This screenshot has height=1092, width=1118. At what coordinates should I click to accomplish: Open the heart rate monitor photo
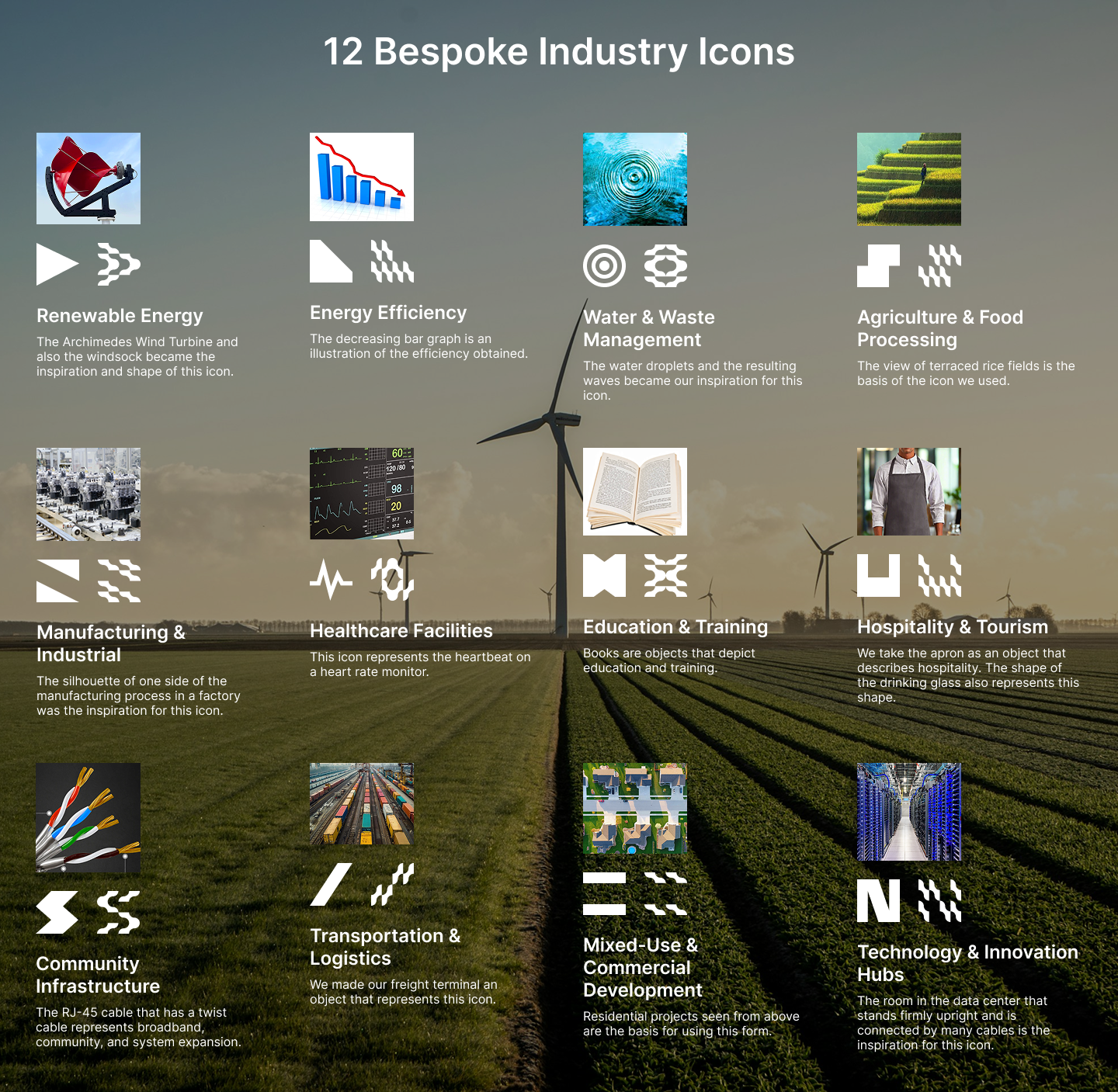(x=362, y=494)
